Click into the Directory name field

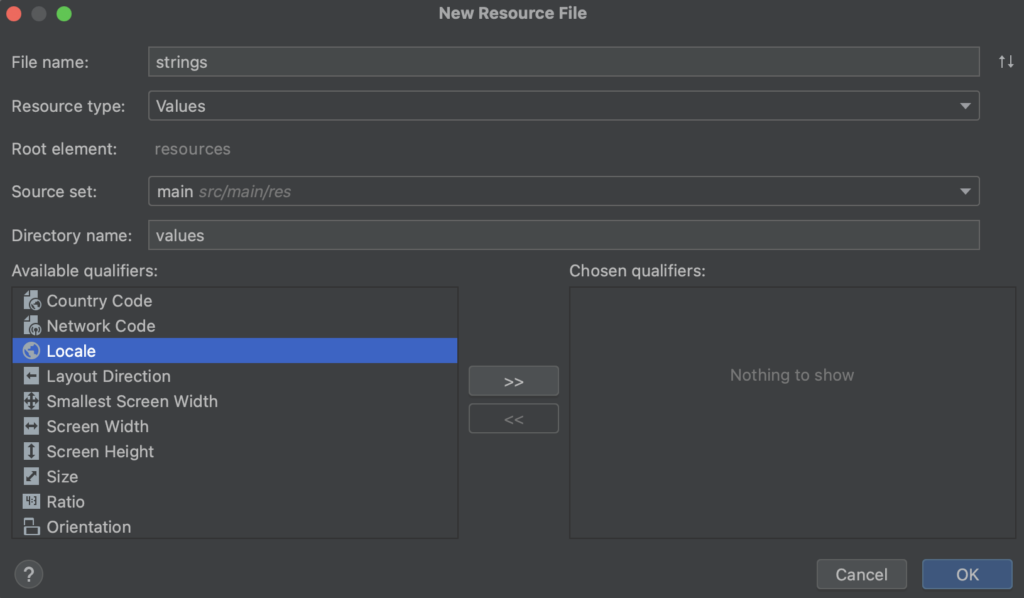tap(563, 236)
